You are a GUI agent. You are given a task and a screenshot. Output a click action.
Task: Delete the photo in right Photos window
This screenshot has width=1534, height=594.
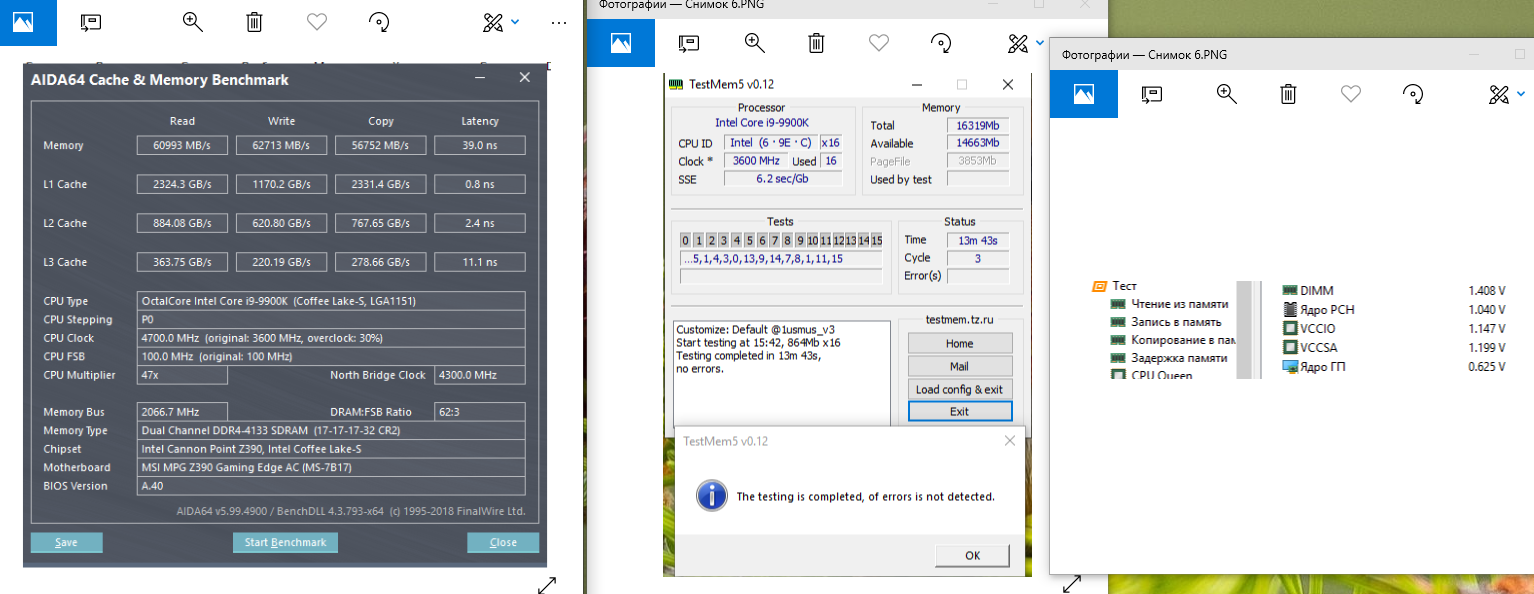pos(1289,94)
